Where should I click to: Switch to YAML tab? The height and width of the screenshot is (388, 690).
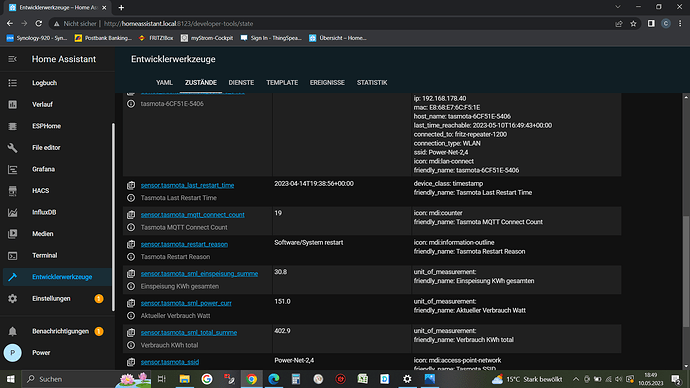[x=164, y=83]
